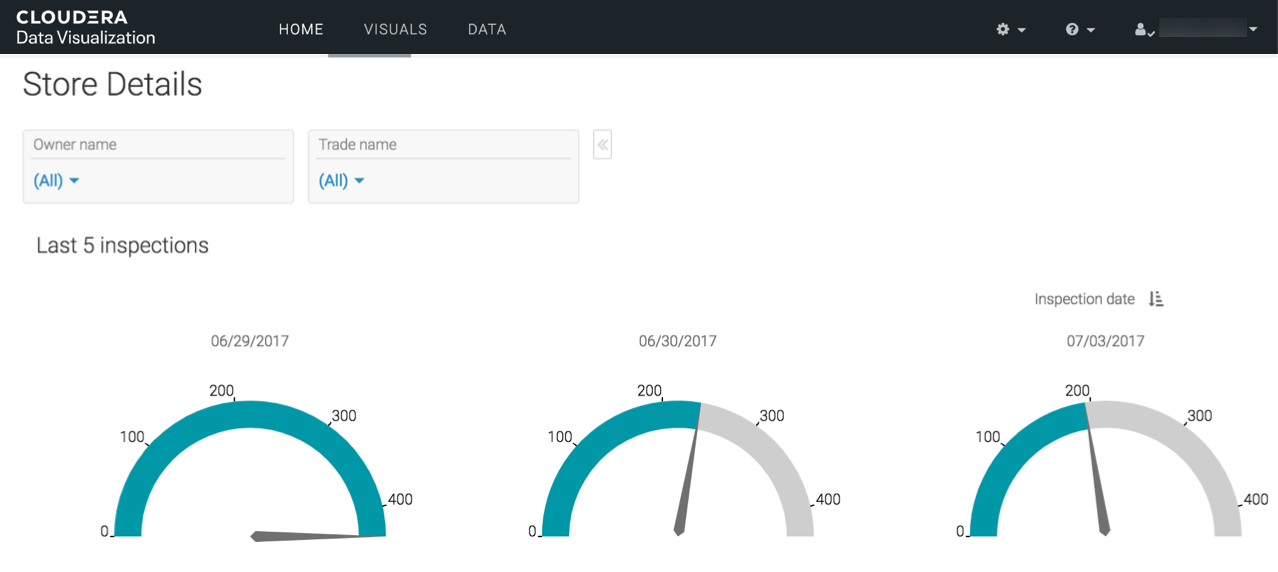Expand the Trade name (All) dropdown

pyautogui.click(x=342, y=181)
